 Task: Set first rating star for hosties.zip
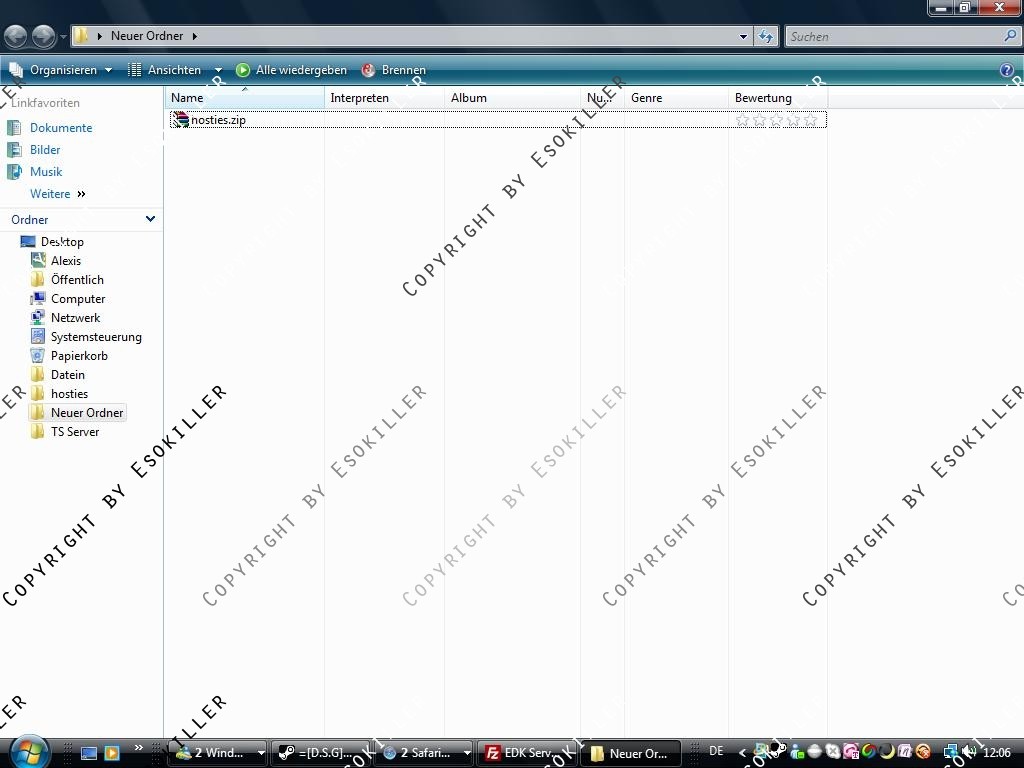[742, 120]
